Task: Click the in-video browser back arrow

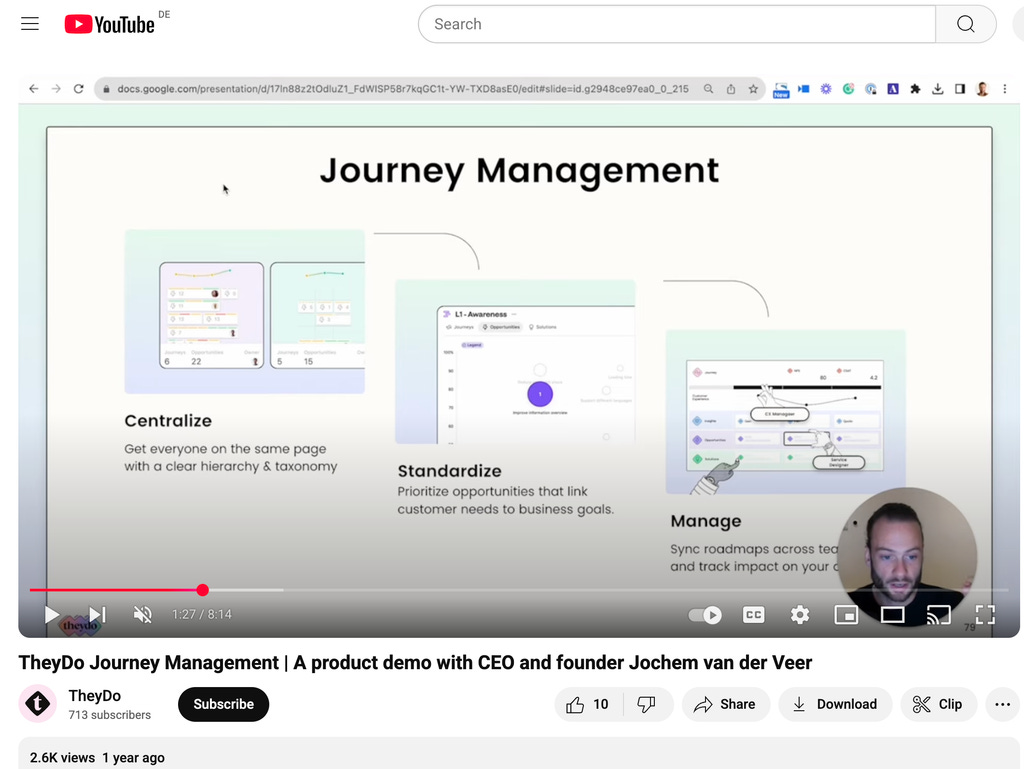Action: pyautogui.click(x=34, y=89)
